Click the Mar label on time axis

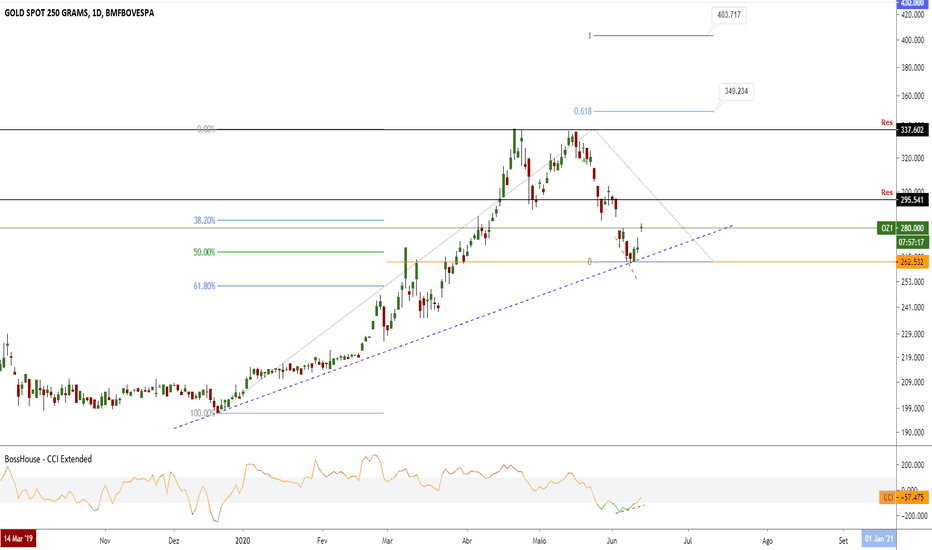click(388, 540)
